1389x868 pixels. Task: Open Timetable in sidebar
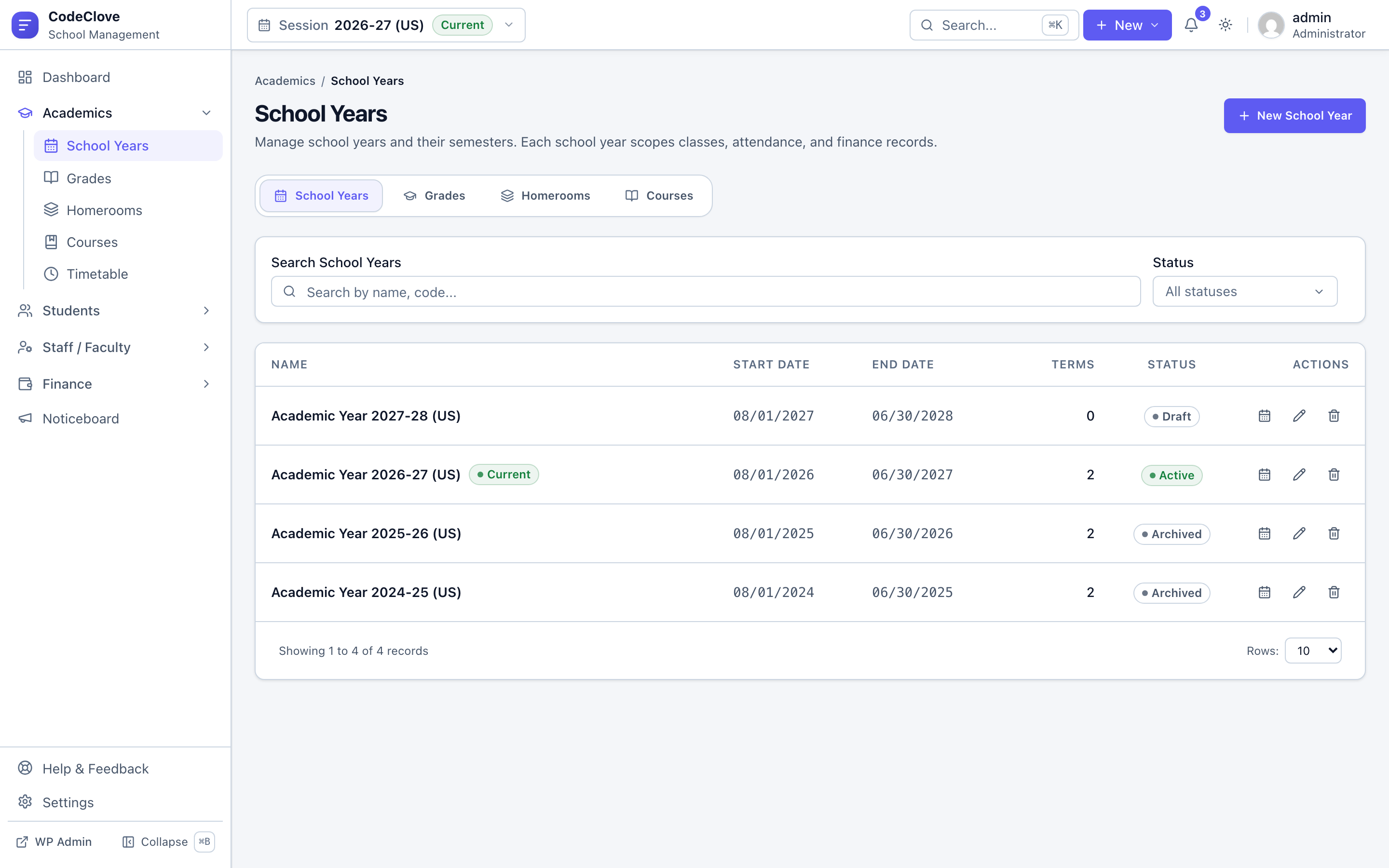[x=128, y=274]
